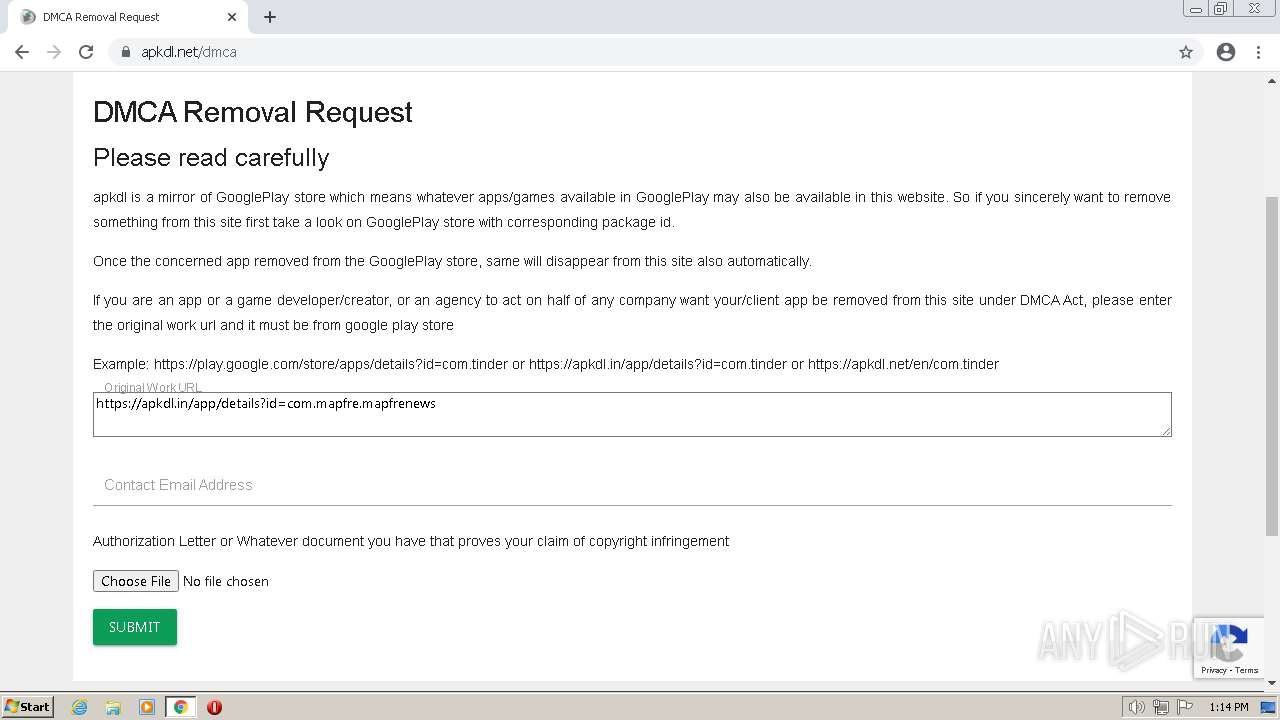Open Chrome's three-dot menu
Screen dimensions: 1280x720
[1259, 52]
